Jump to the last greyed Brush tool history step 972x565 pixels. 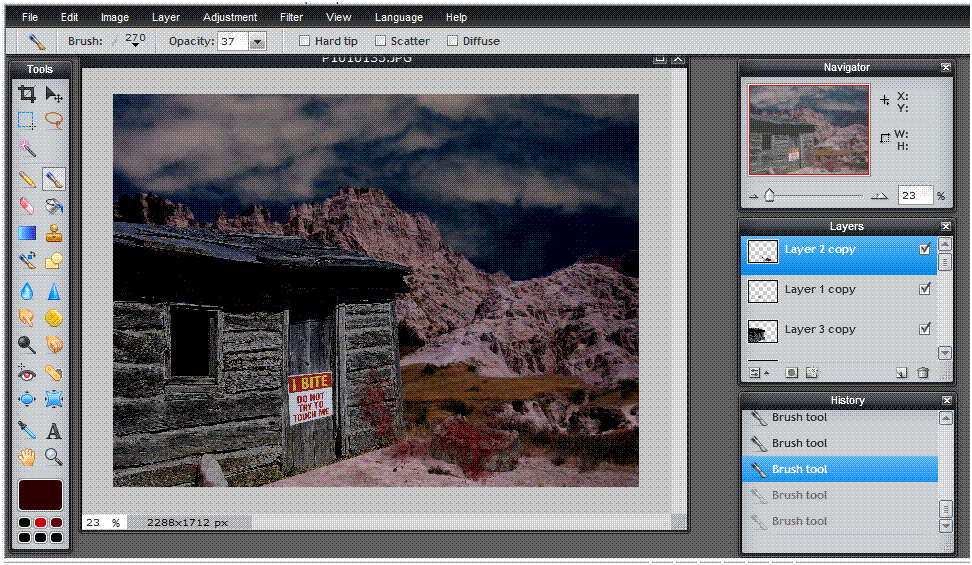coord(799,521)
